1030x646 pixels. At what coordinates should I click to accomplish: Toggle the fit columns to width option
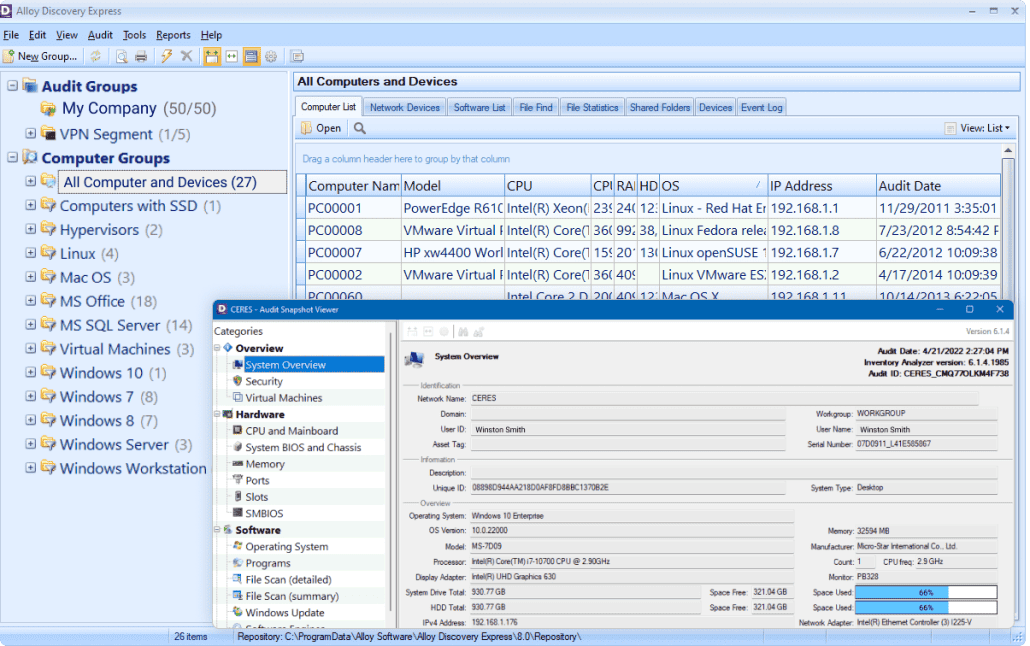(233, 56)
